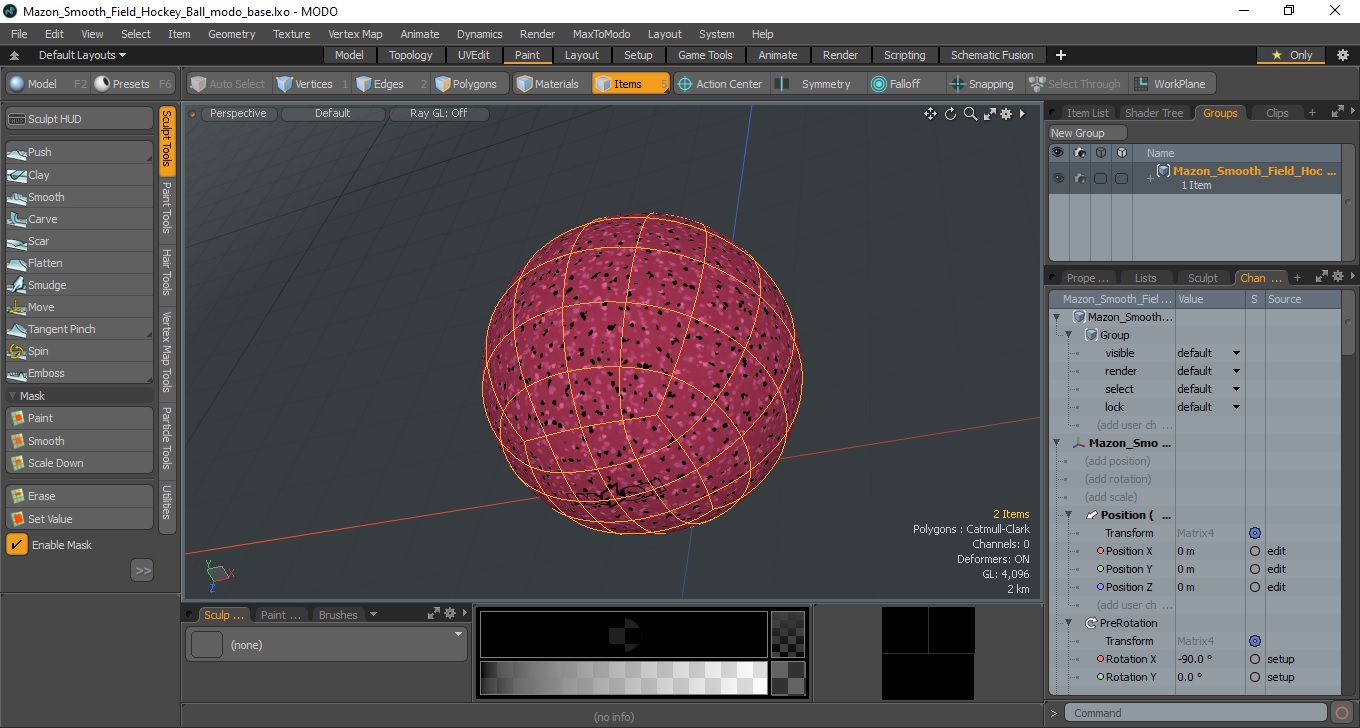The image size is (1360, 728).
Task: Select the Carve sculpt tool
Action: (80, 219)
